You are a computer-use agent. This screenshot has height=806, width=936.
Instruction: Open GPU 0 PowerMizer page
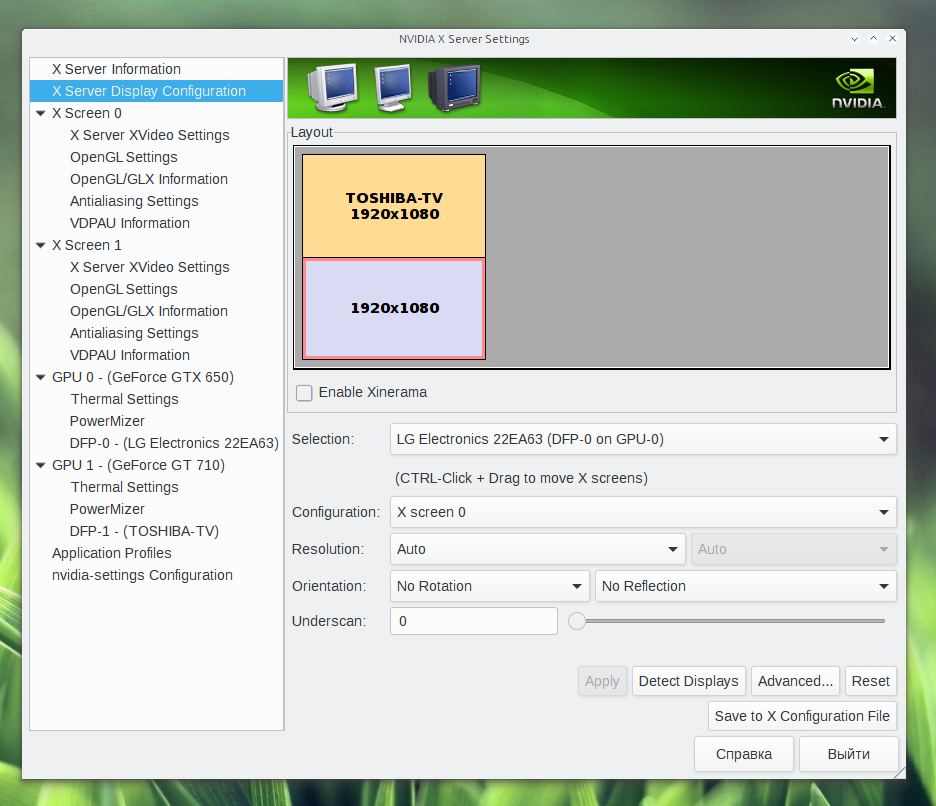(x=156, y=421)
